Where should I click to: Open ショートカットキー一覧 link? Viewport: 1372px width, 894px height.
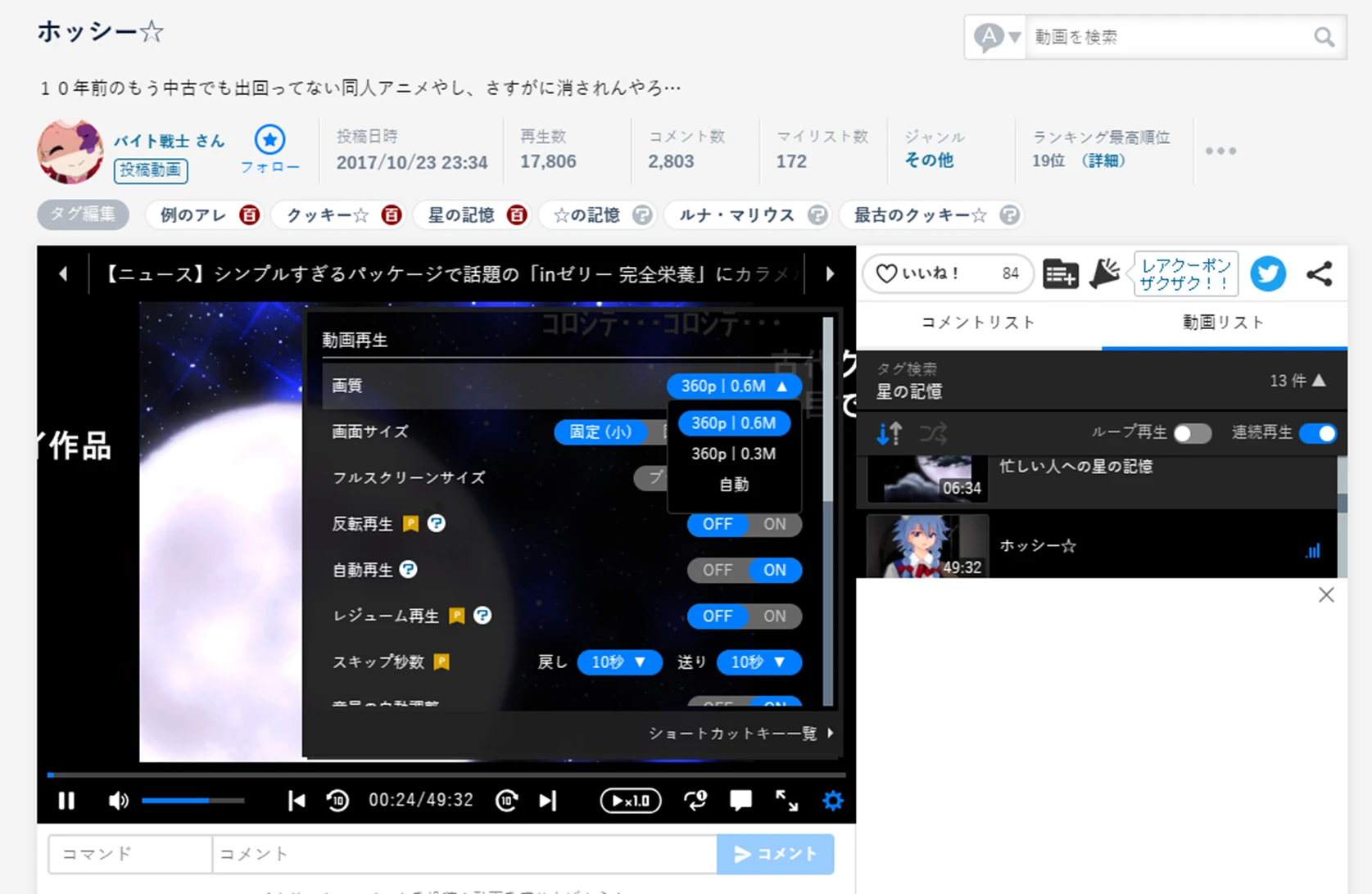(740, 734)
